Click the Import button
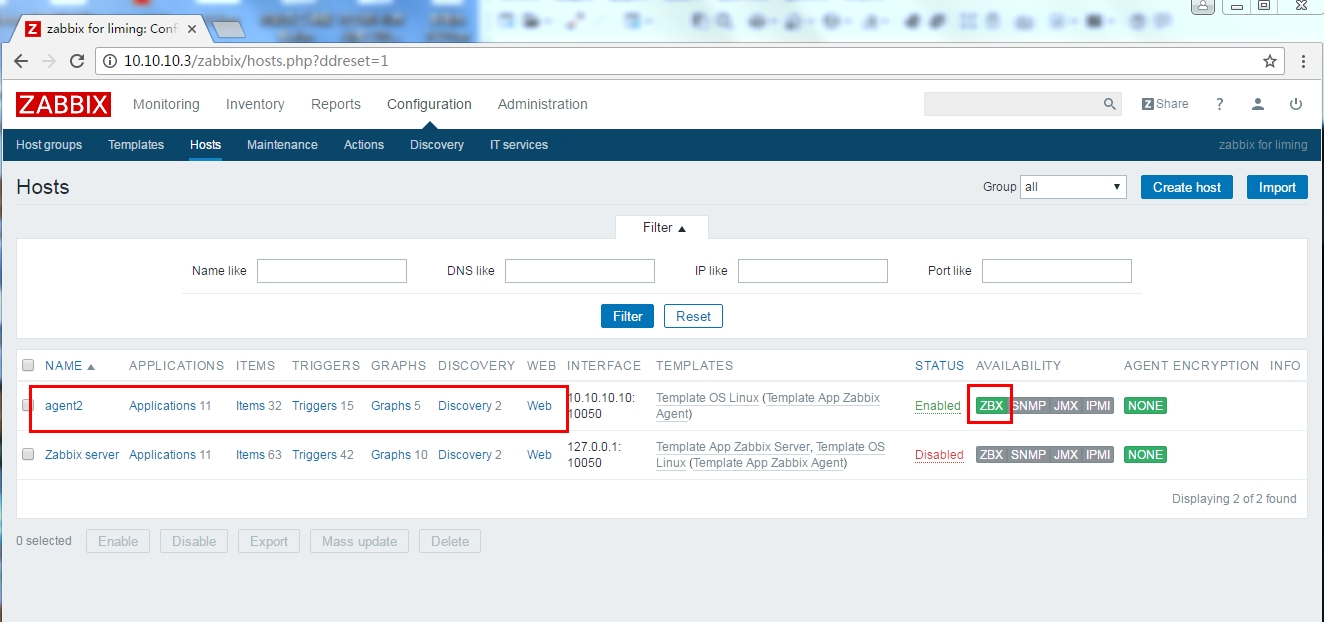The height and width of the screenshot is (622, 1324). point(1277,187)
